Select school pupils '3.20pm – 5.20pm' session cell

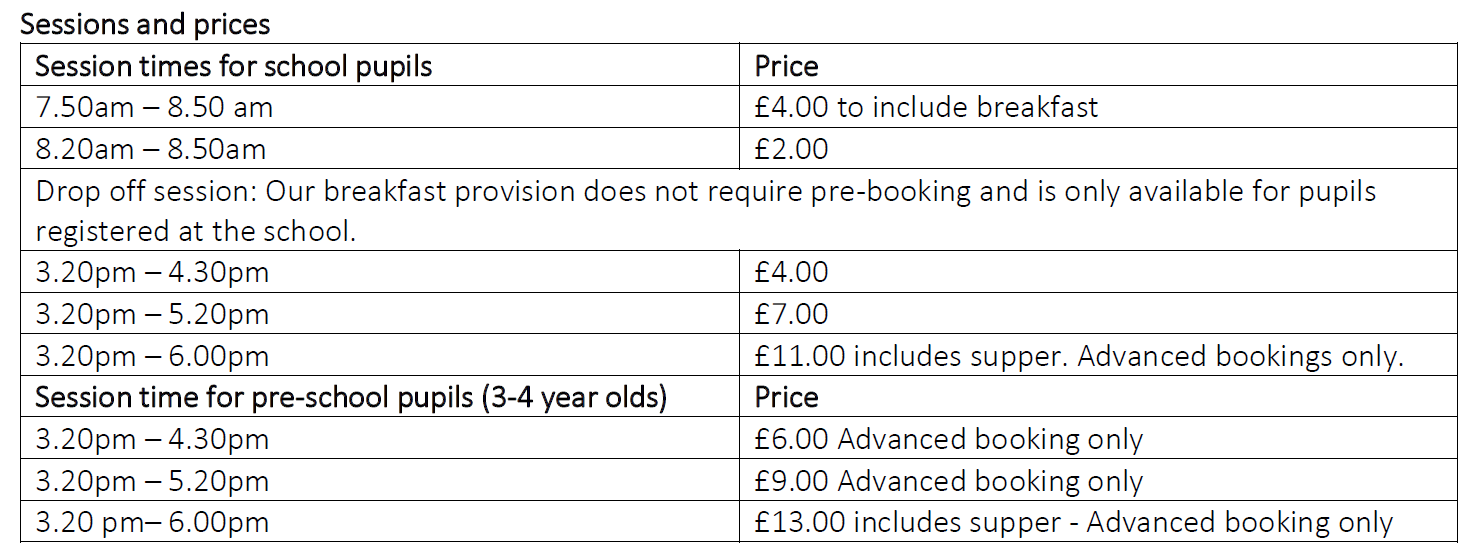pos(379,314)
